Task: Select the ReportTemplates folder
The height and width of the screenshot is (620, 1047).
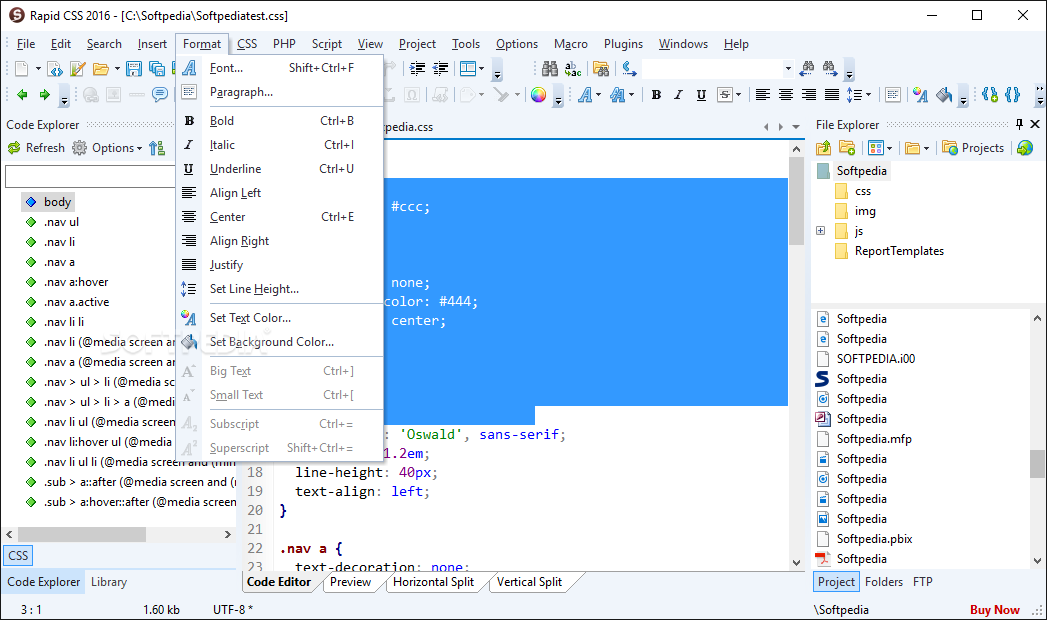Action: point(899,251)
